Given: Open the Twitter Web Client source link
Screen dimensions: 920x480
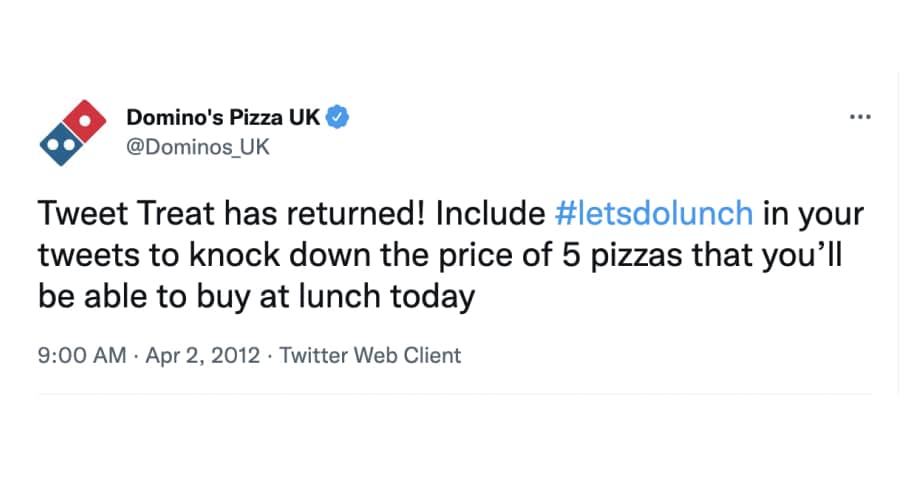Looking at the screenshot, I should coord(370,355).
